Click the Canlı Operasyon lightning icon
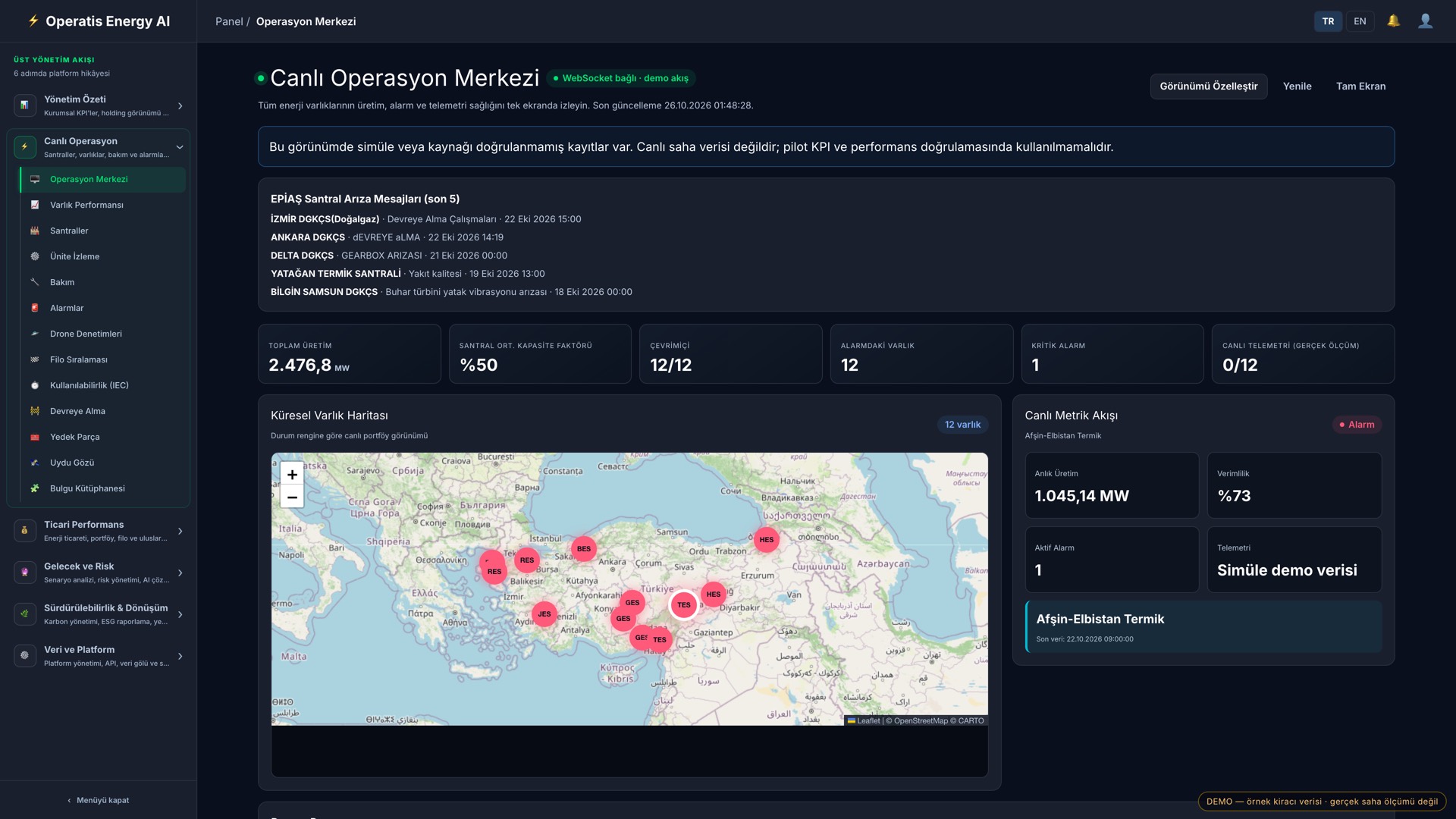 [25, 147]
